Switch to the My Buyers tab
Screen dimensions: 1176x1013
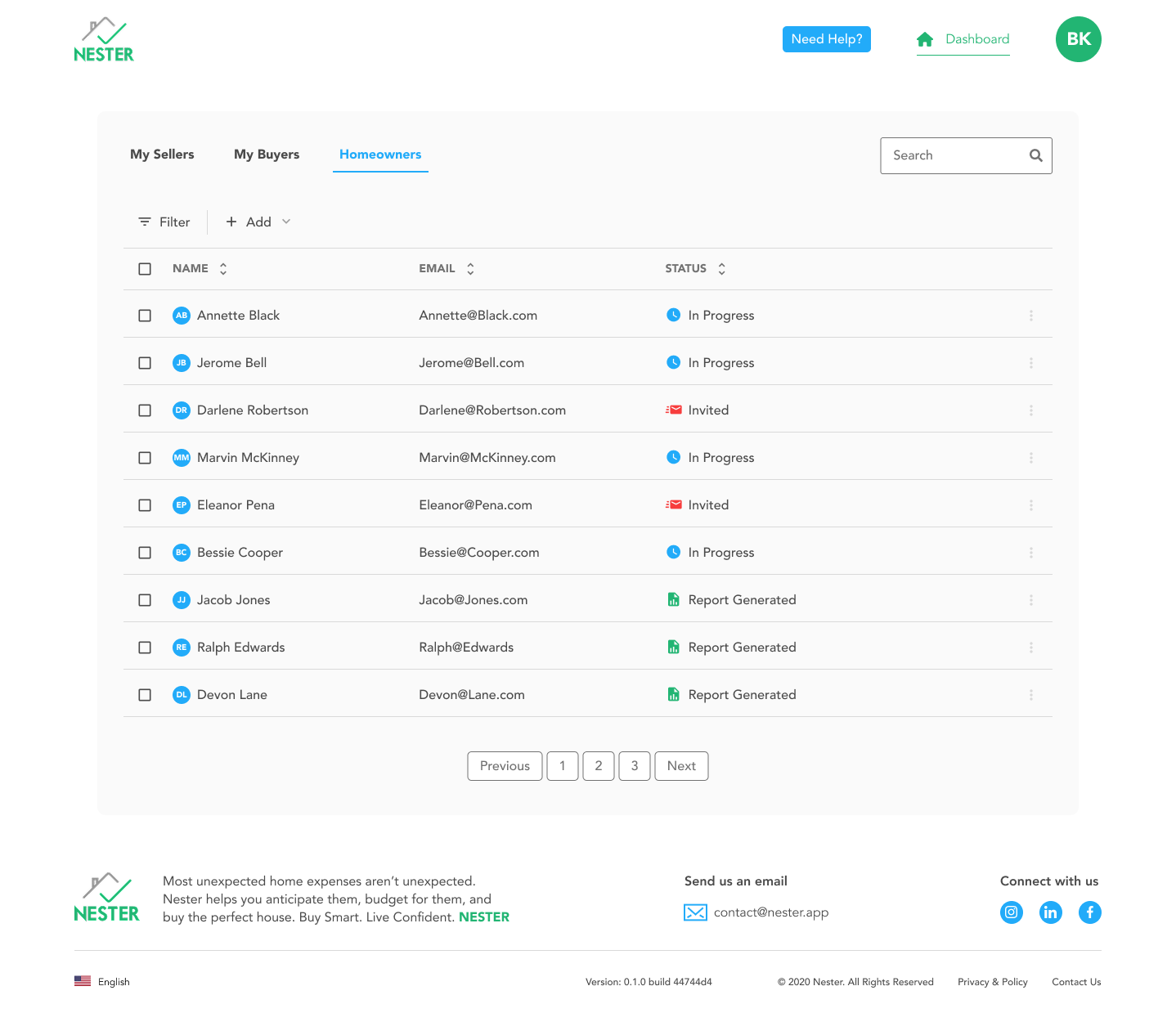pyautogui.click(x=266, y=154)
